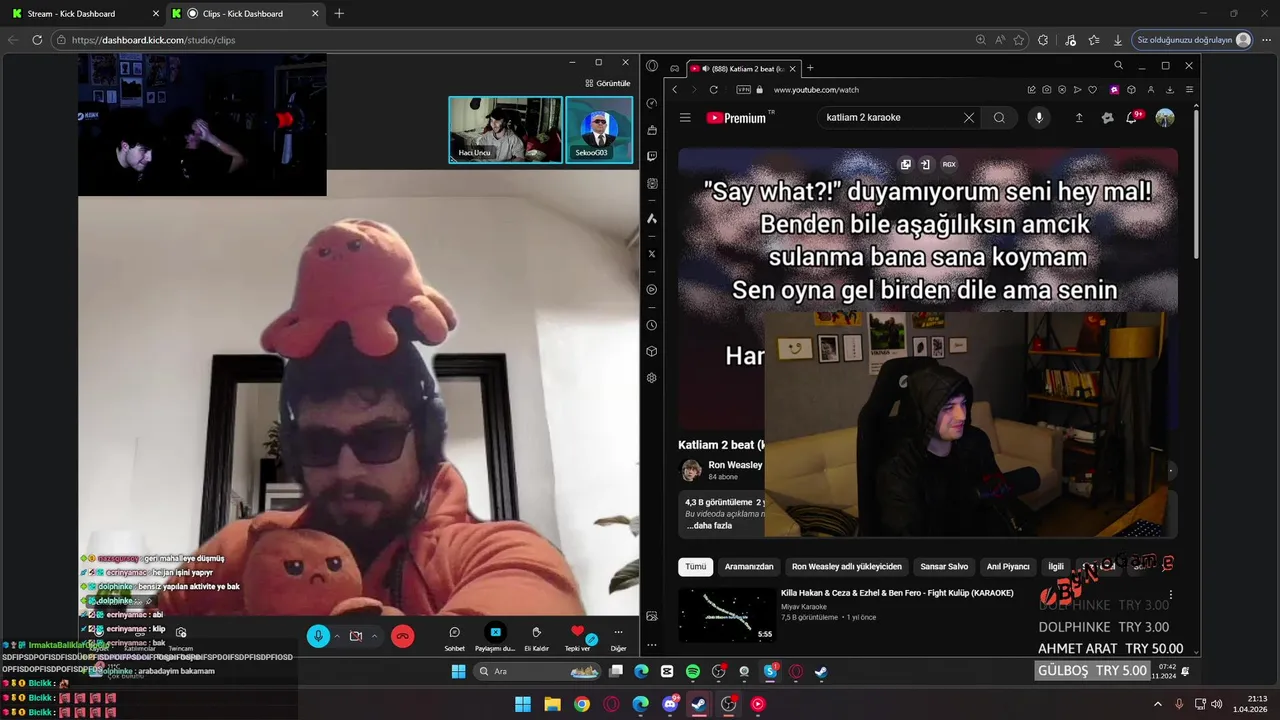Add Kick page to favorites star
Screen dimensions: 1280x720
[x=1019, y=40]
